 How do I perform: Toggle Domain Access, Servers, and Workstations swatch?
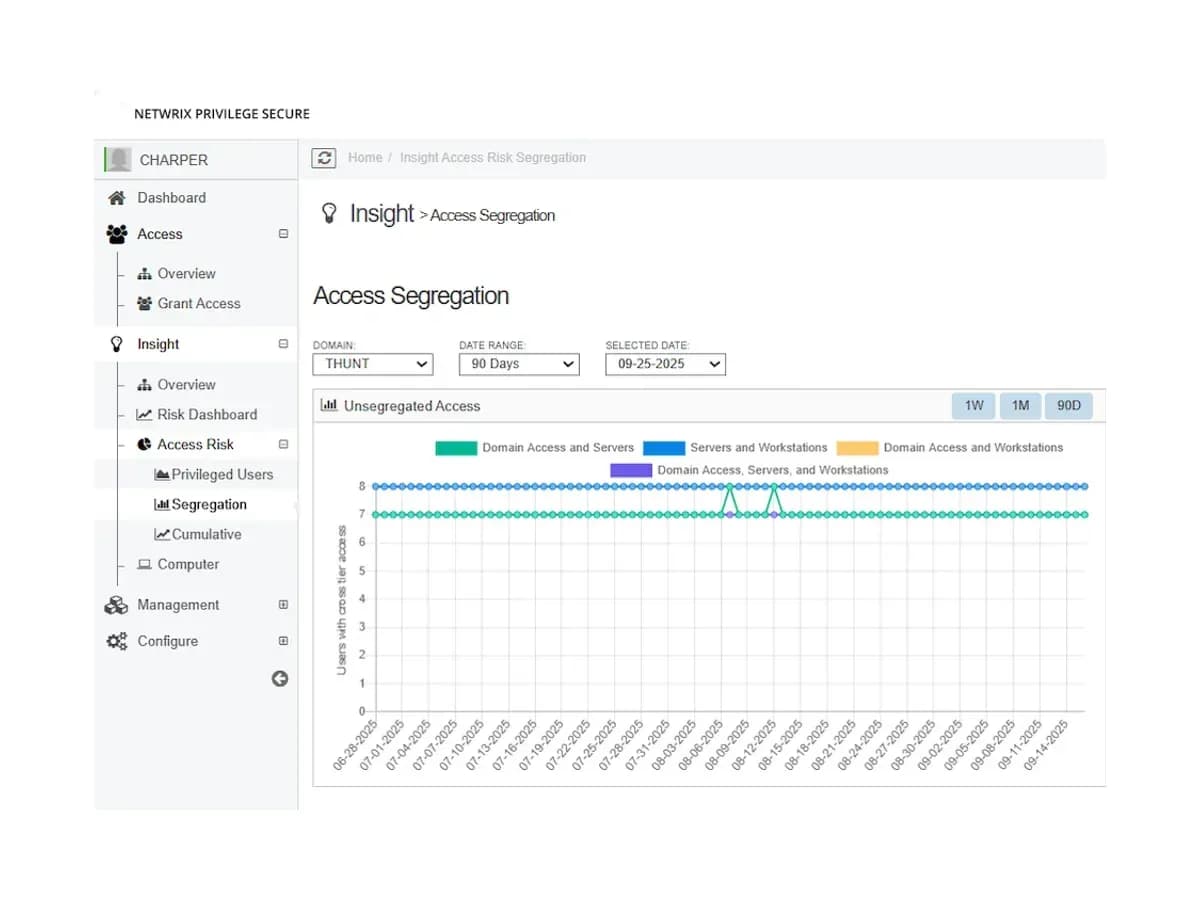click(x=631, y=470)
